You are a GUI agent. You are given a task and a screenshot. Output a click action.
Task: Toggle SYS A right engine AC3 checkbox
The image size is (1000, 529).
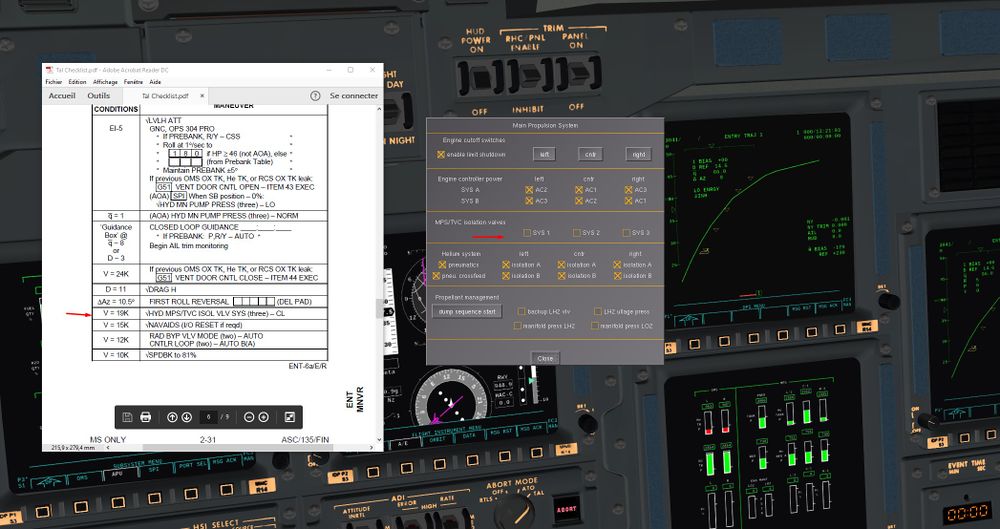tap(628, 190)
